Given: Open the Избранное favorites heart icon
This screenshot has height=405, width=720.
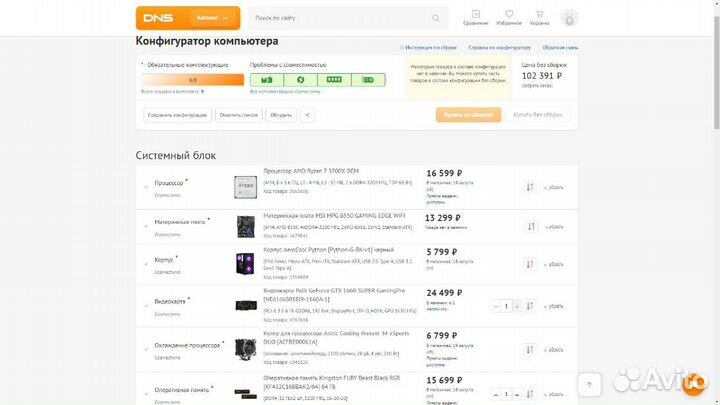Looking at the screenshot, I should click(509, 17).
